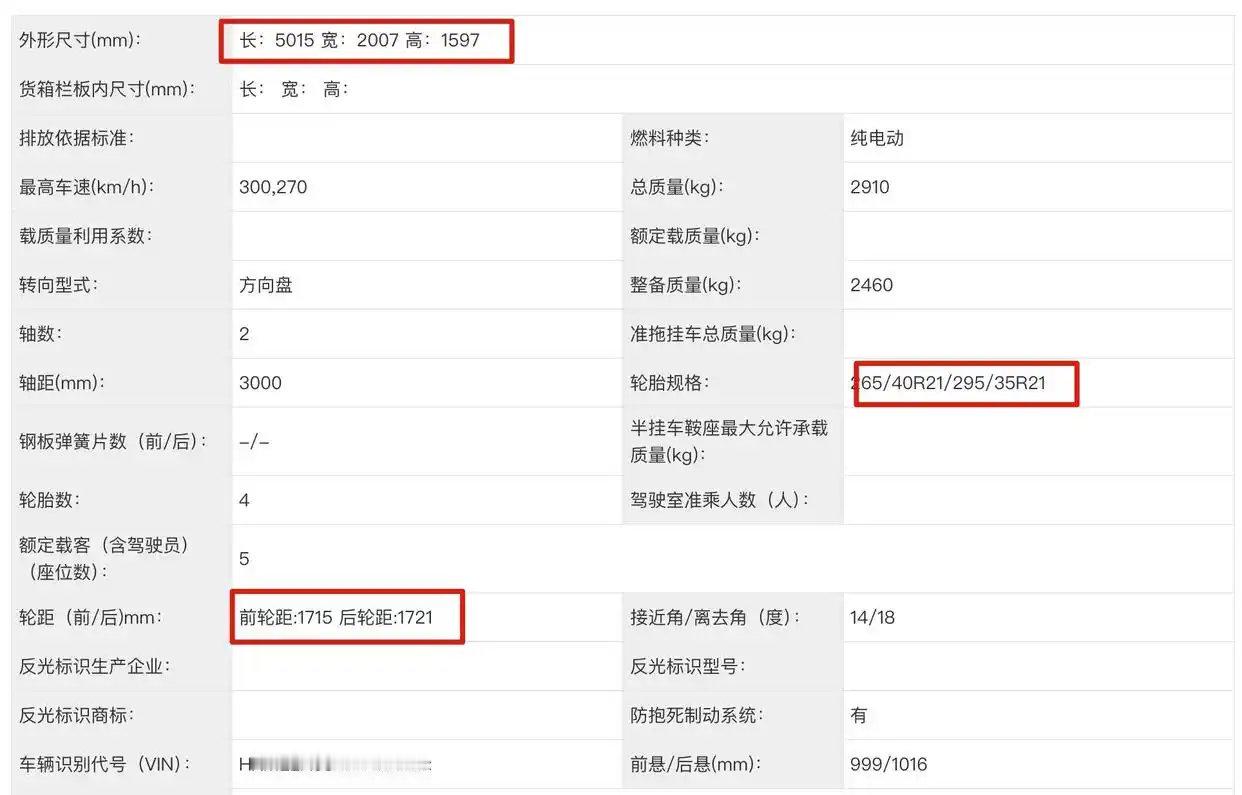Click the 方向盘 steering type cell
This screenshot has height=795, width=1242.
pyautogui.click(x=266, y=284)
